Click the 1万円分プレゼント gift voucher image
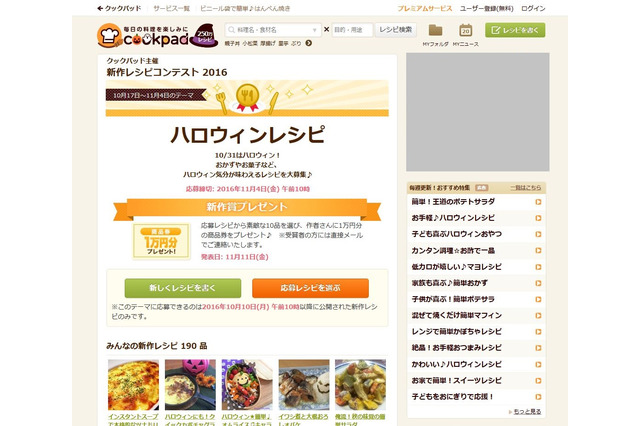This screenshot has height=426, width=640. (162, 241)
